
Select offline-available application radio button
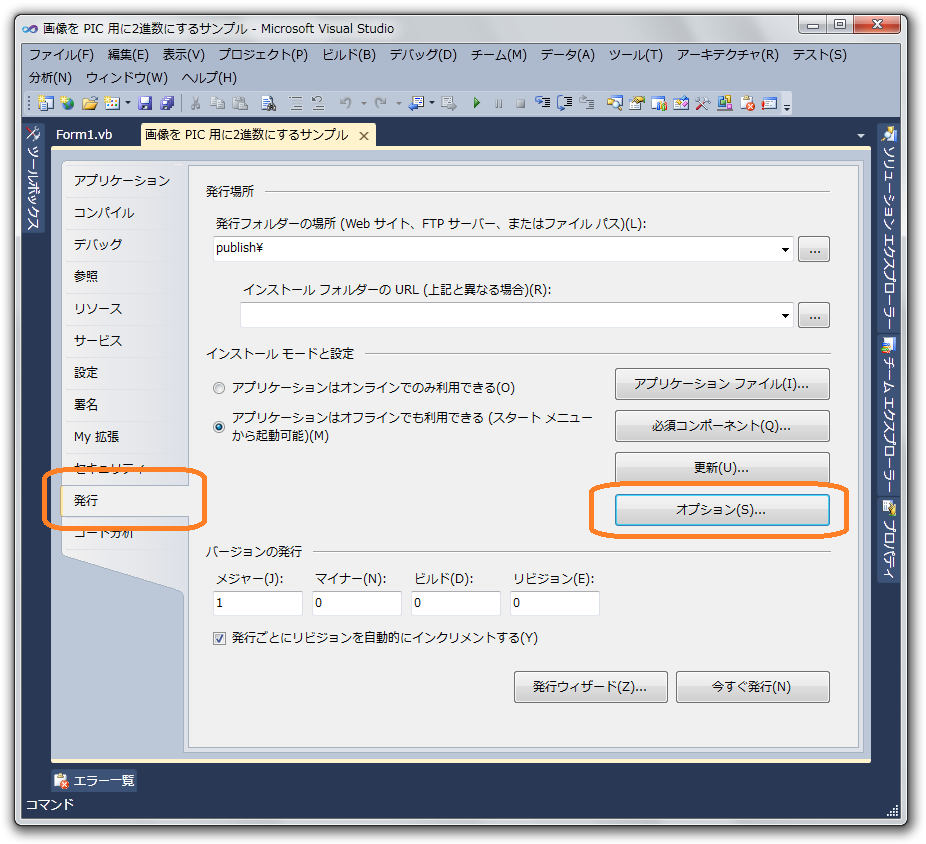219,426
